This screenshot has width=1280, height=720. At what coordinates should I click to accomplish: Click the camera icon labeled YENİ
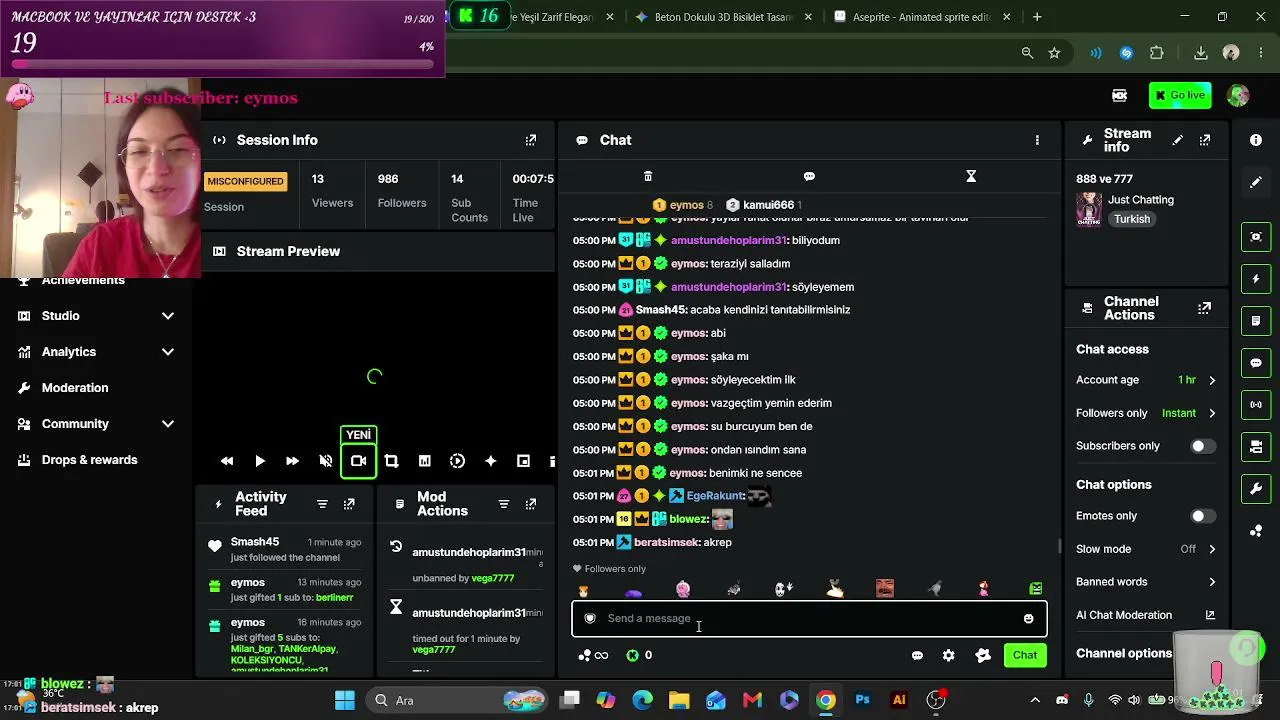pos(358,461)
